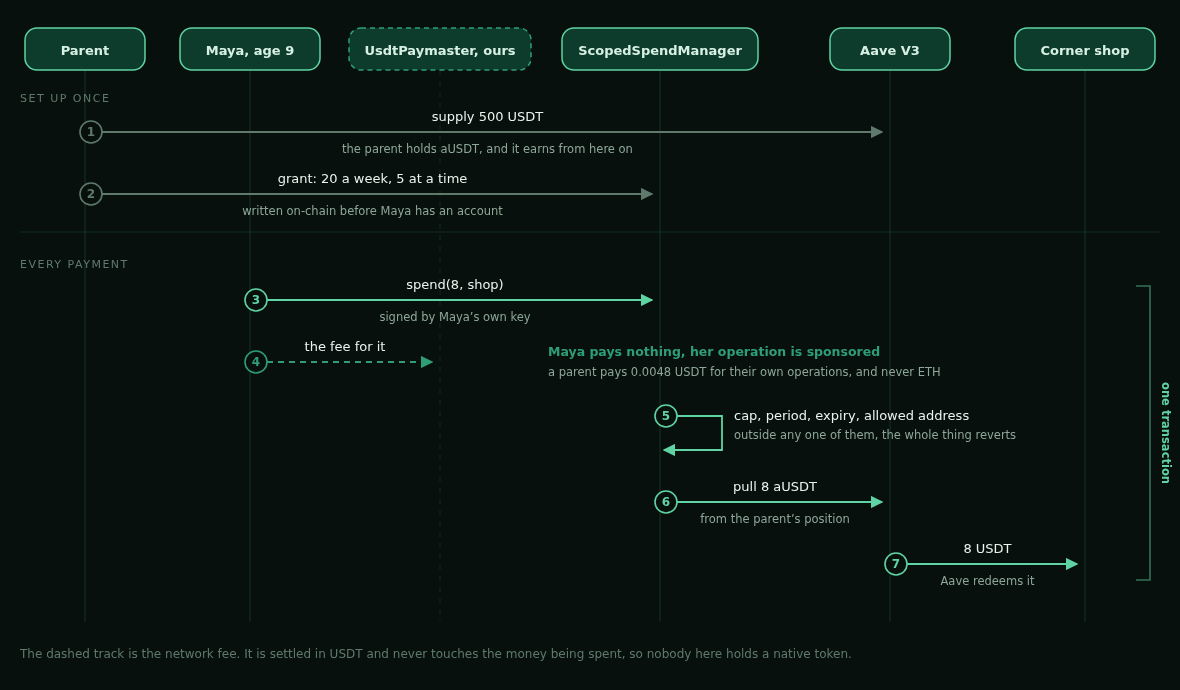The height and width of the screenshot is (690, 1180).
Task: Select the "spend(8, shop)" message label
Action: (455, 284)
